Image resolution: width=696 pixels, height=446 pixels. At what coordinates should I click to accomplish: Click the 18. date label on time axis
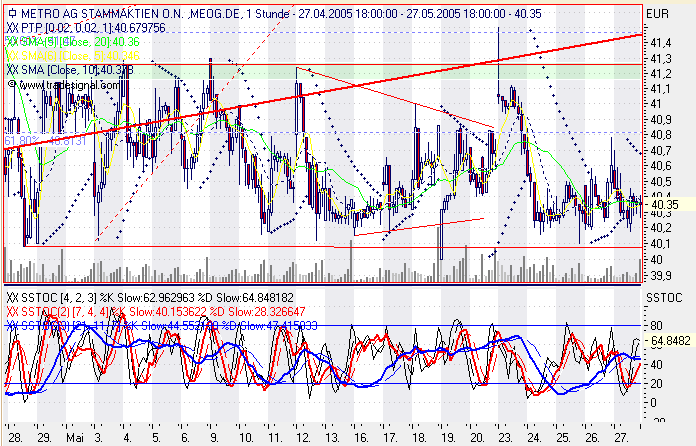pos(419,438)
